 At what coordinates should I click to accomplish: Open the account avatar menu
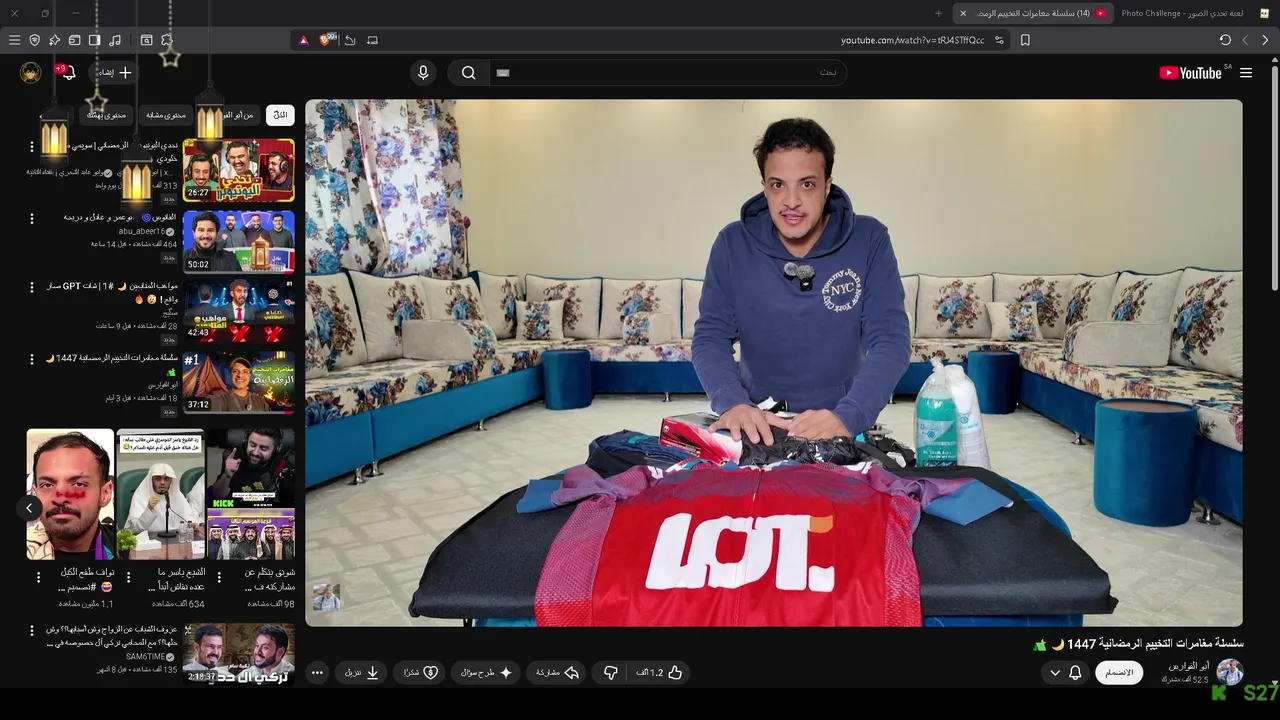(x=31, y=72)
